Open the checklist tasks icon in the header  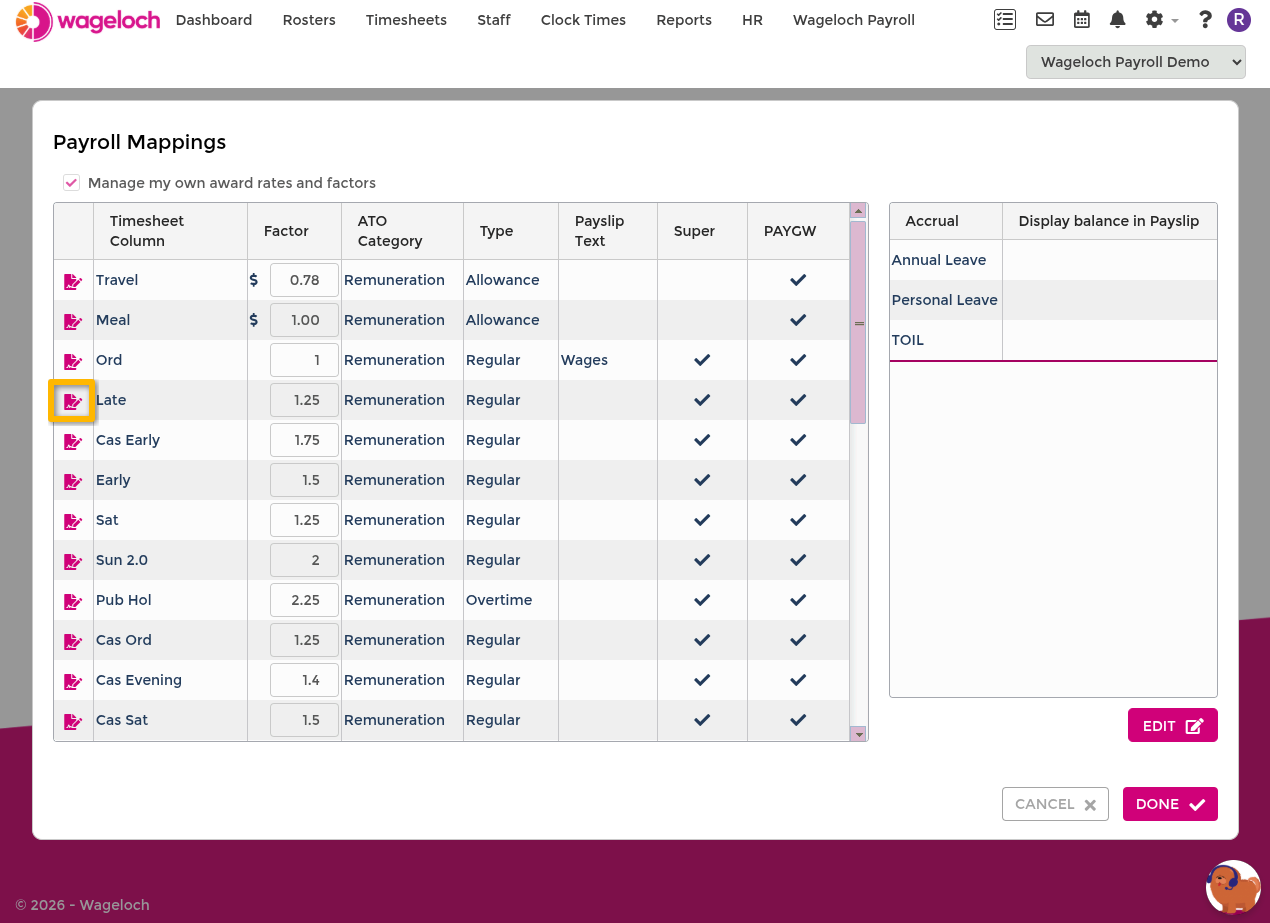coord(1005,19)
